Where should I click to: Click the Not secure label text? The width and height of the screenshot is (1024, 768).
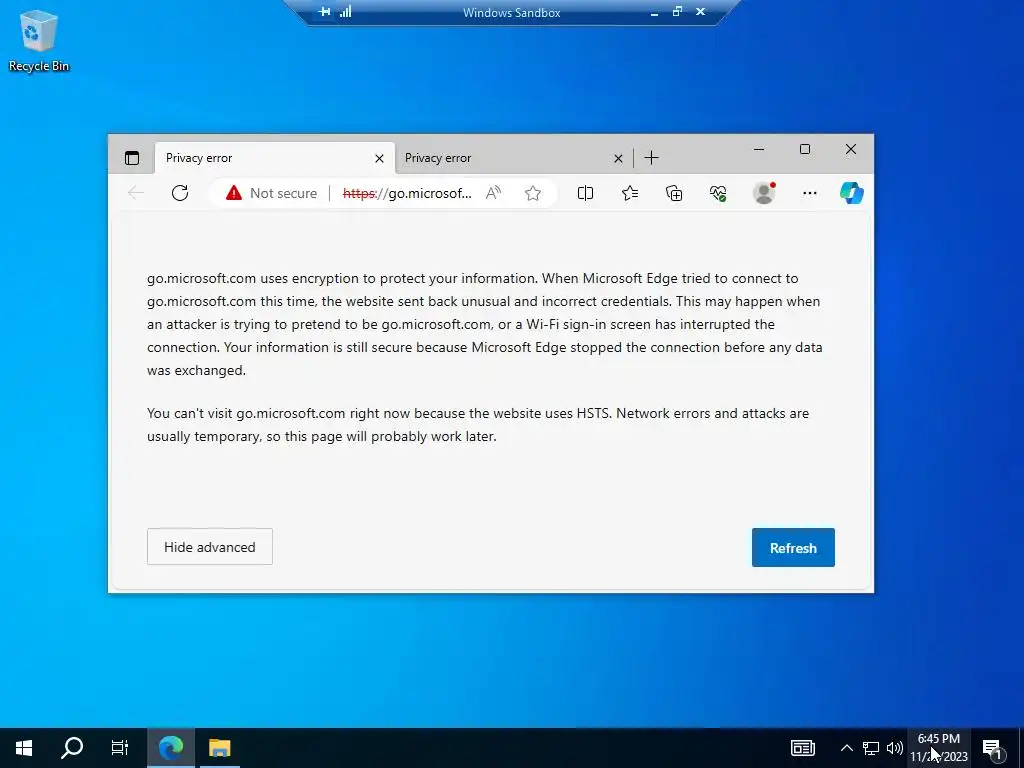283,193
